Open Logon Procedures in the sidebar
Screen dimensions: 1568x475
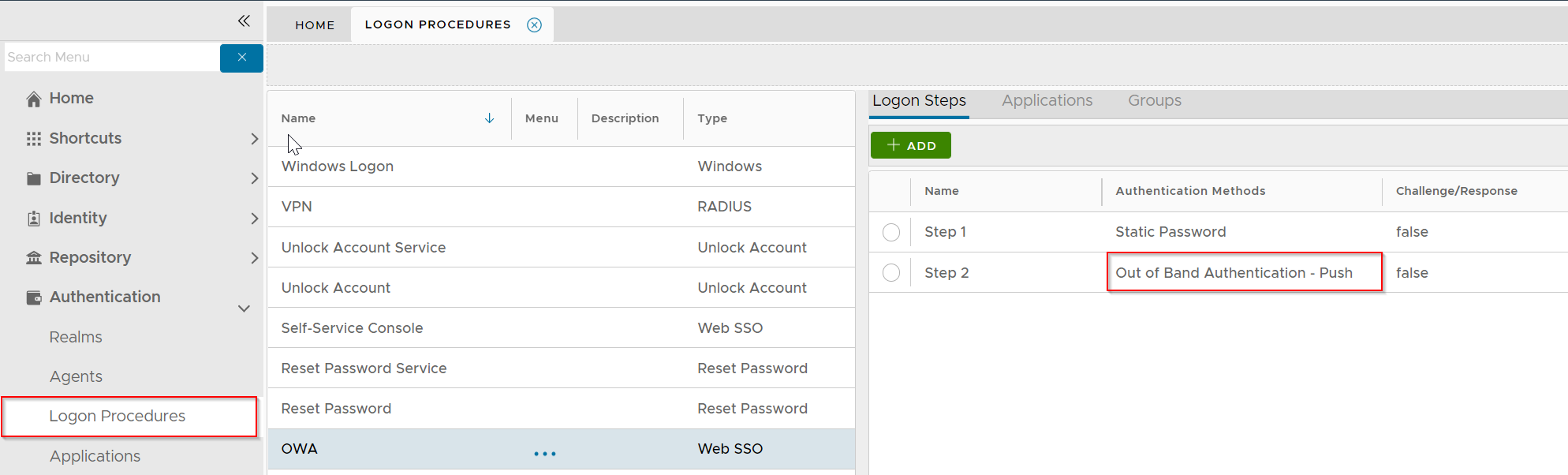coord(118,417)
